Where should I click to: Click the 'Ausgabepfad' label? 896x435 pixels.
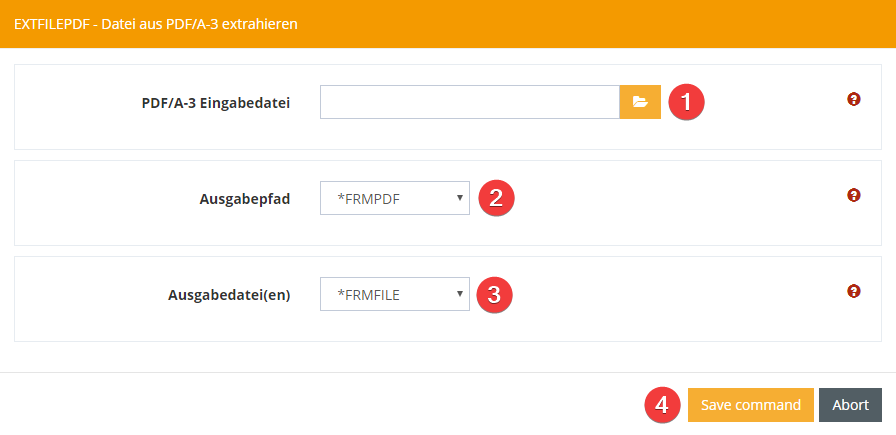tap(245, 198)
